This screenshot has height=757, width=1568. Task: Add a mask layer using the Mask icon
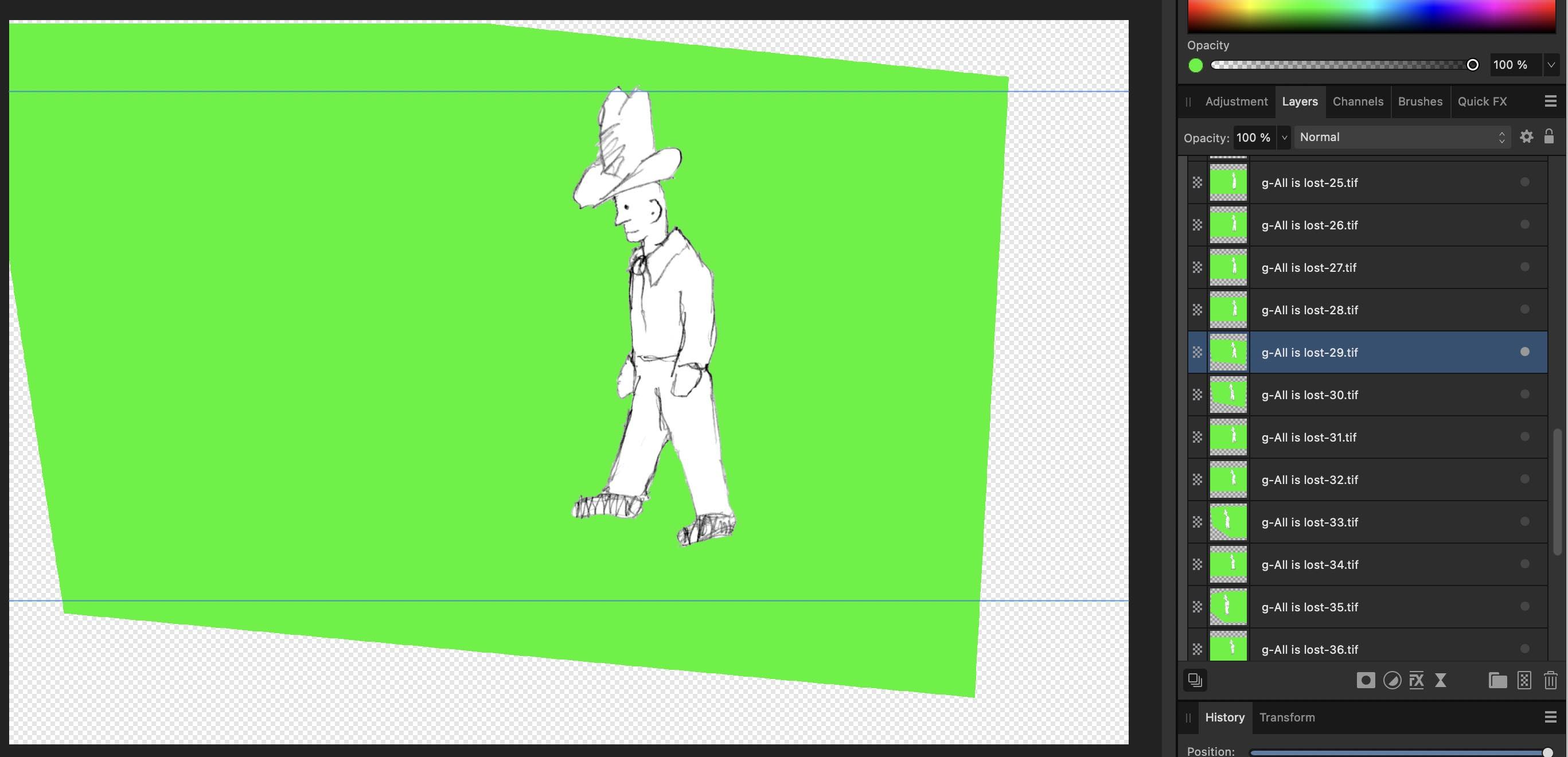(x=1366, y=680)
